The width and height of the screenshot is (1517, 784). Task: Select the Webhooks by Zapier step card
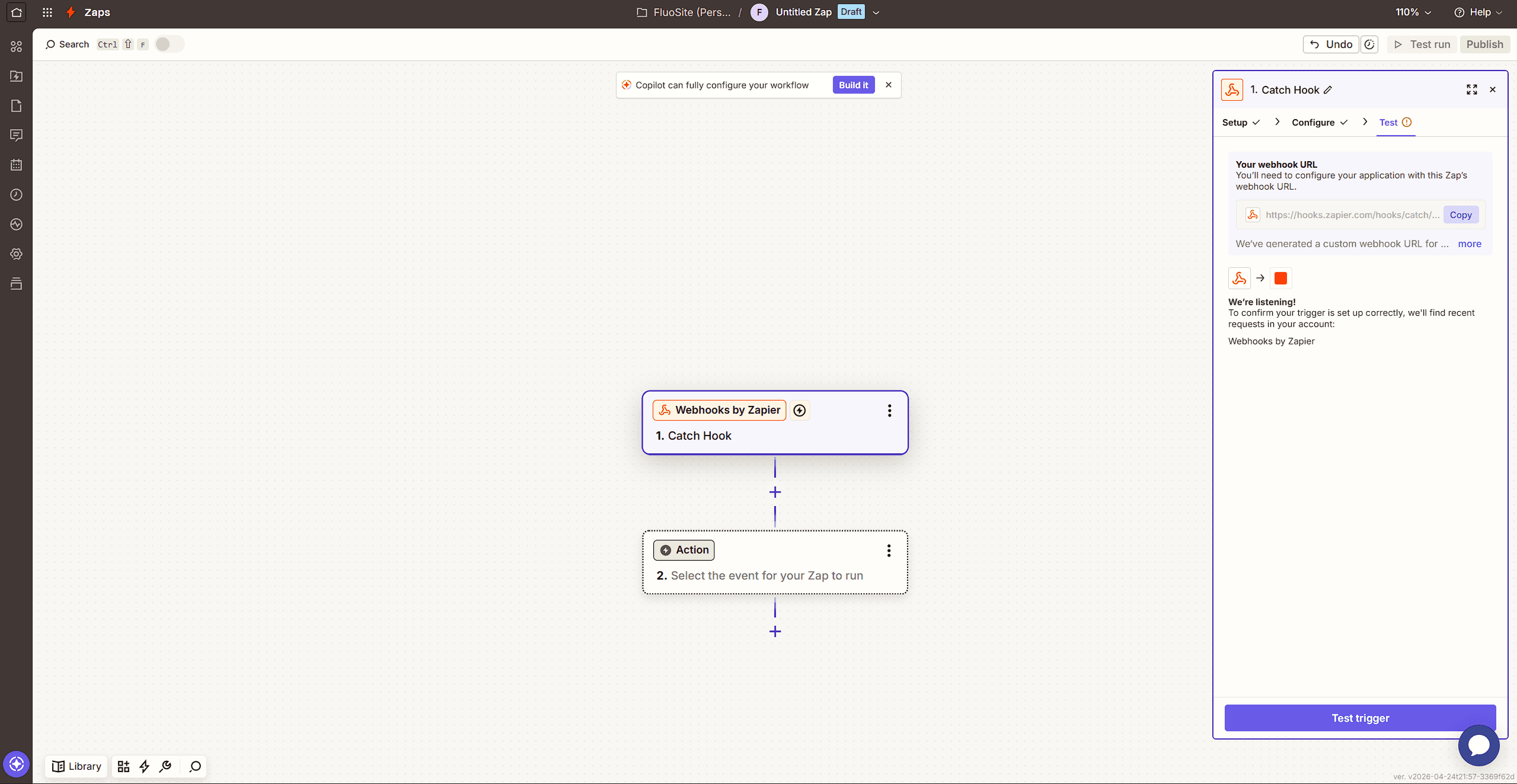[775, 423]
